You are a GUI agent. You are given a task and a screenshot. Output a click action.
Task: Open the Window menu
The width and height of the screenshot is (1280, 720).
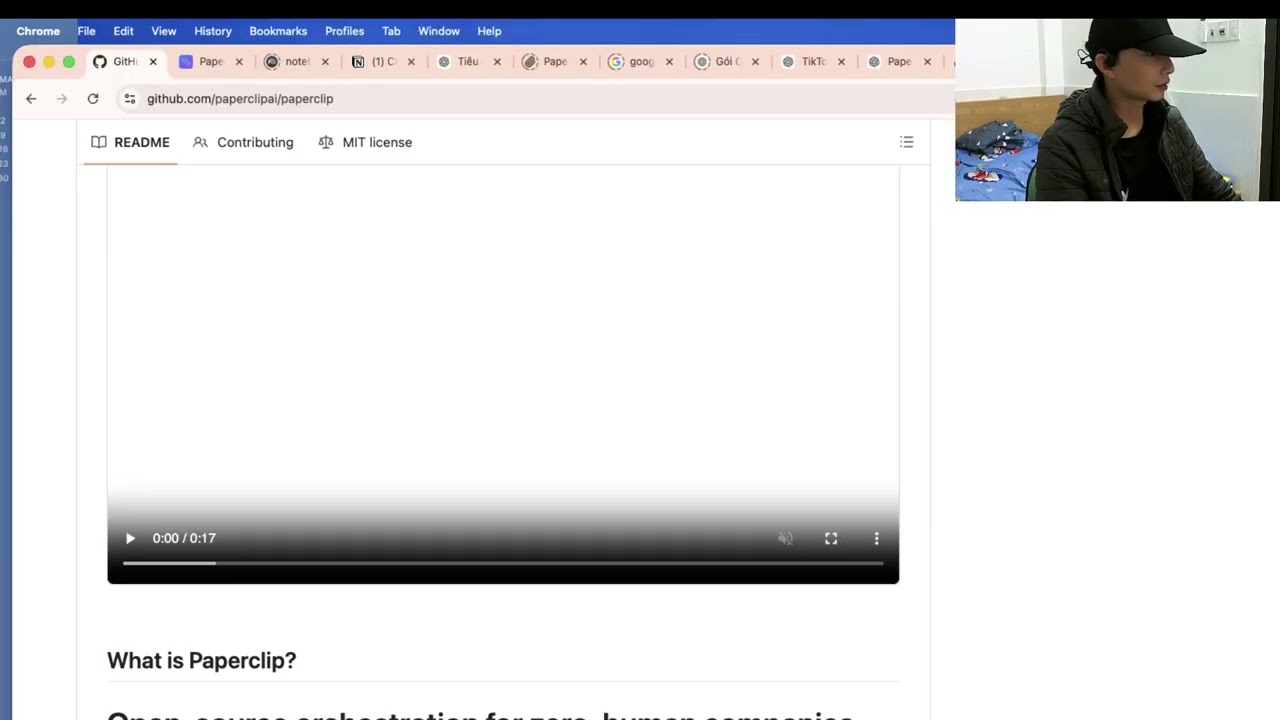[439, 31]
